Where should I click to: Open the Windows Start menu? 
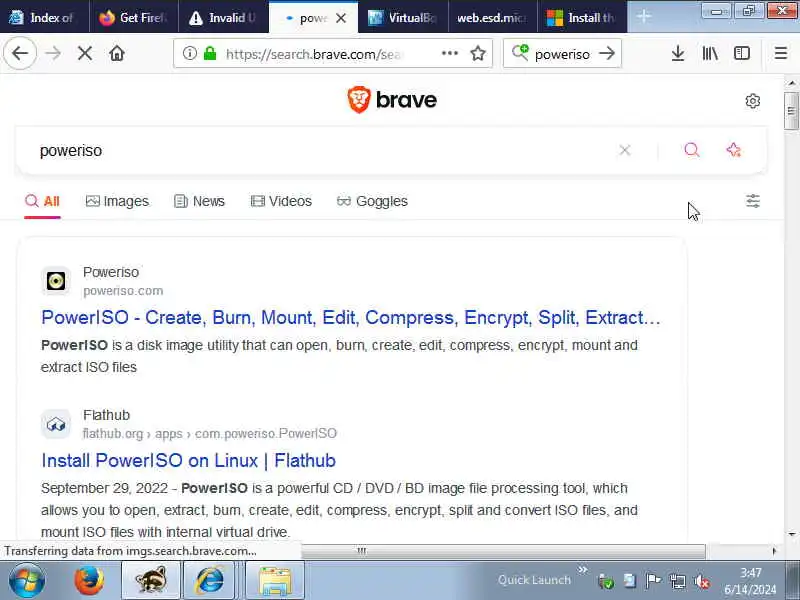27,581
